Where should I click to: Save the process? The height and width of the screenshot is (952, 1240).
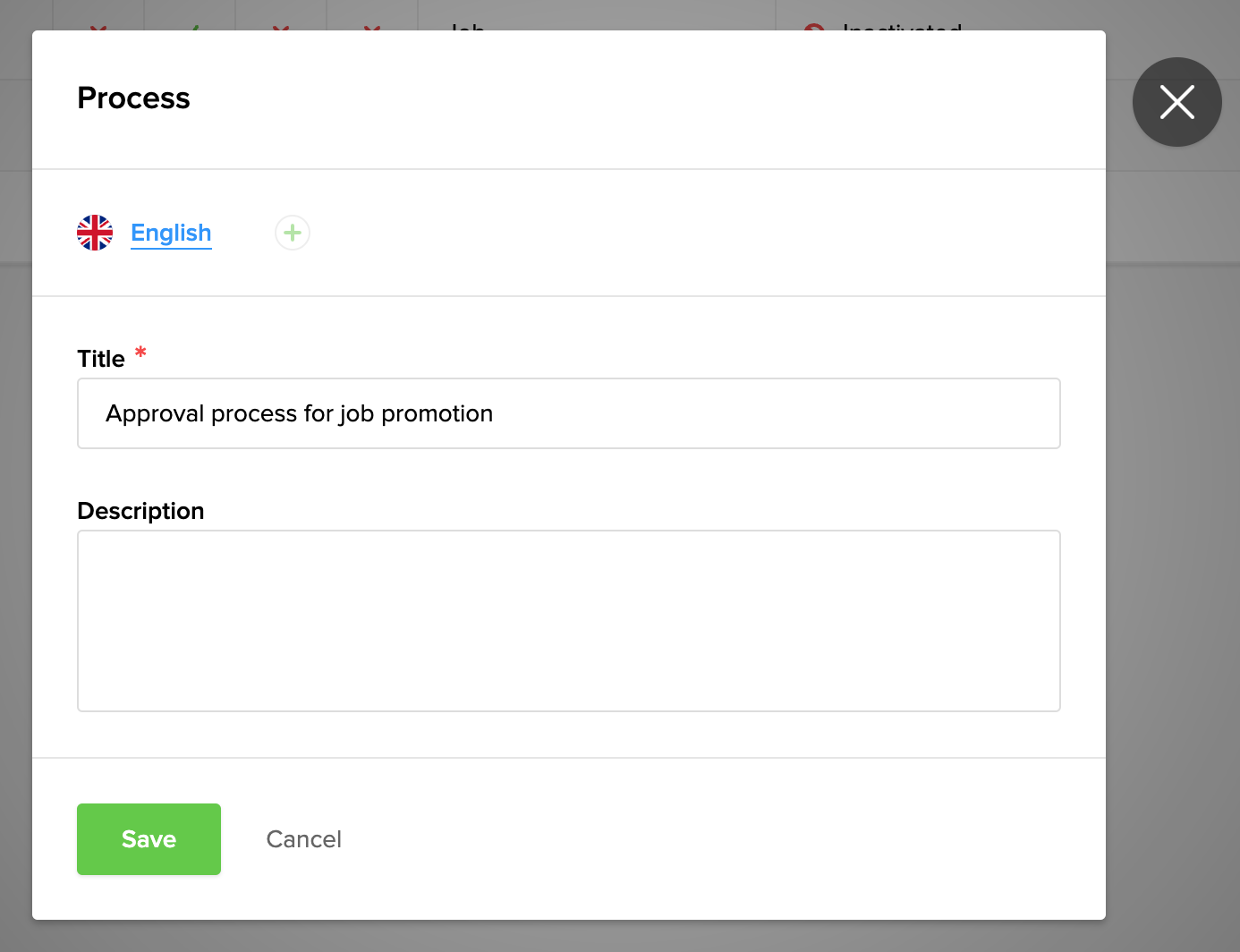pos(149,838)
